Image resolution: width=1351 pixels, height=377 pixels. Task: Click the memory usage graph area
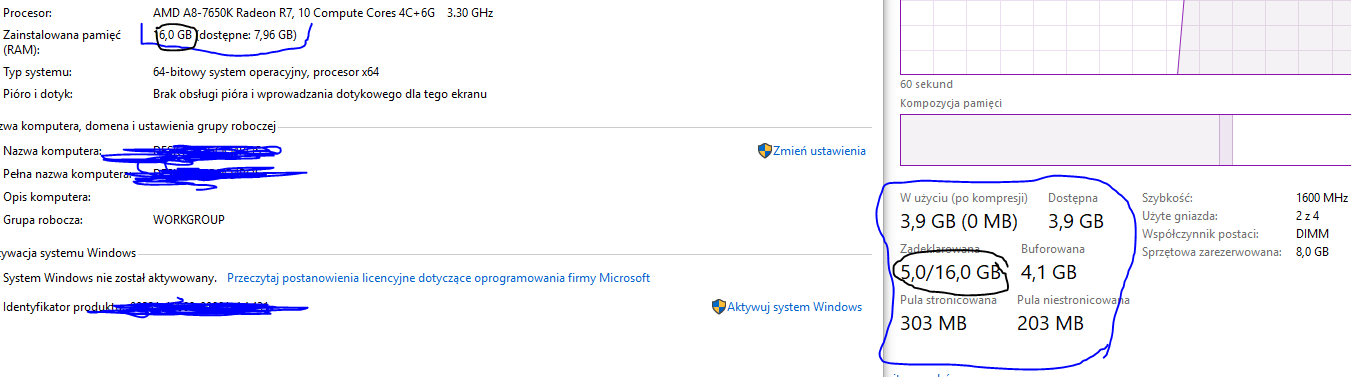coord(1125,37)
